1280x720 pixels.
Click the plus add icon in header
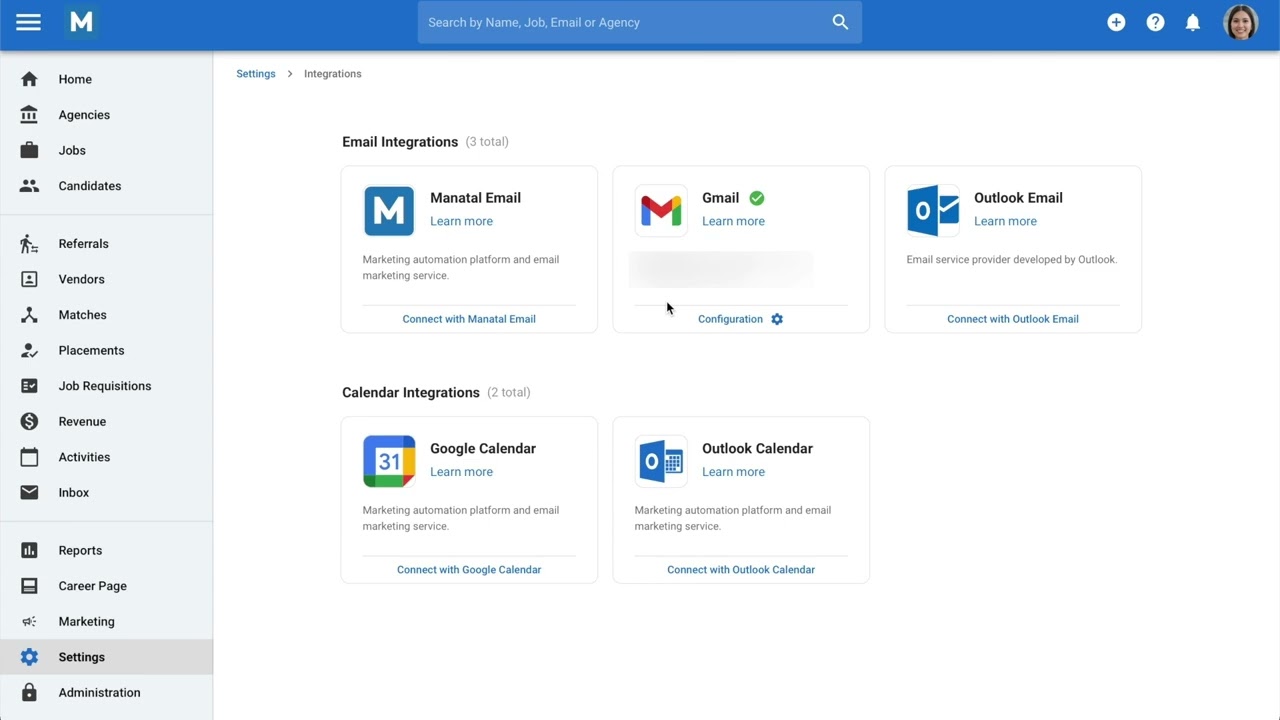(1116, 22)
